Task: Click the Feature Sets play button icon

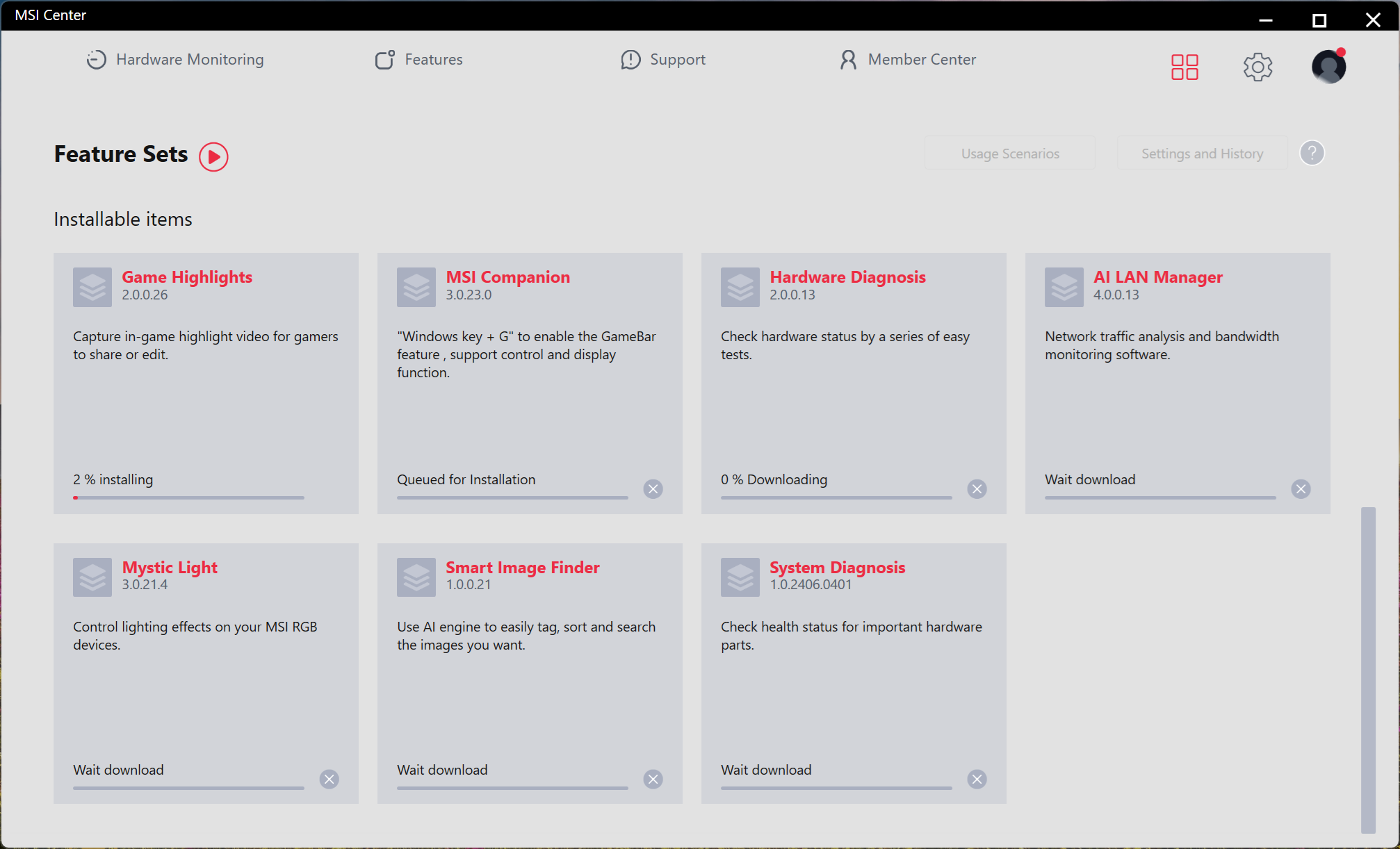Action: pos(213,156)
